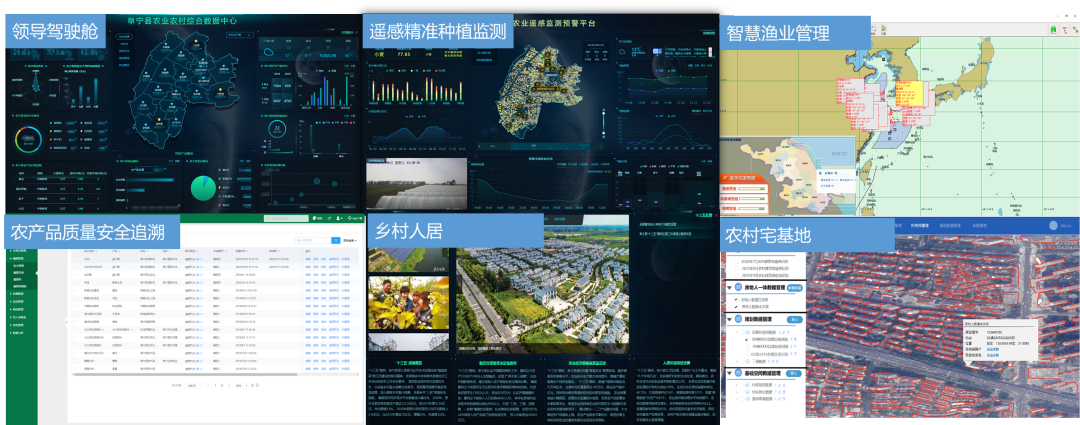Select the highlighted active tab in 农村宅基地 navigation

coord(920,225)
